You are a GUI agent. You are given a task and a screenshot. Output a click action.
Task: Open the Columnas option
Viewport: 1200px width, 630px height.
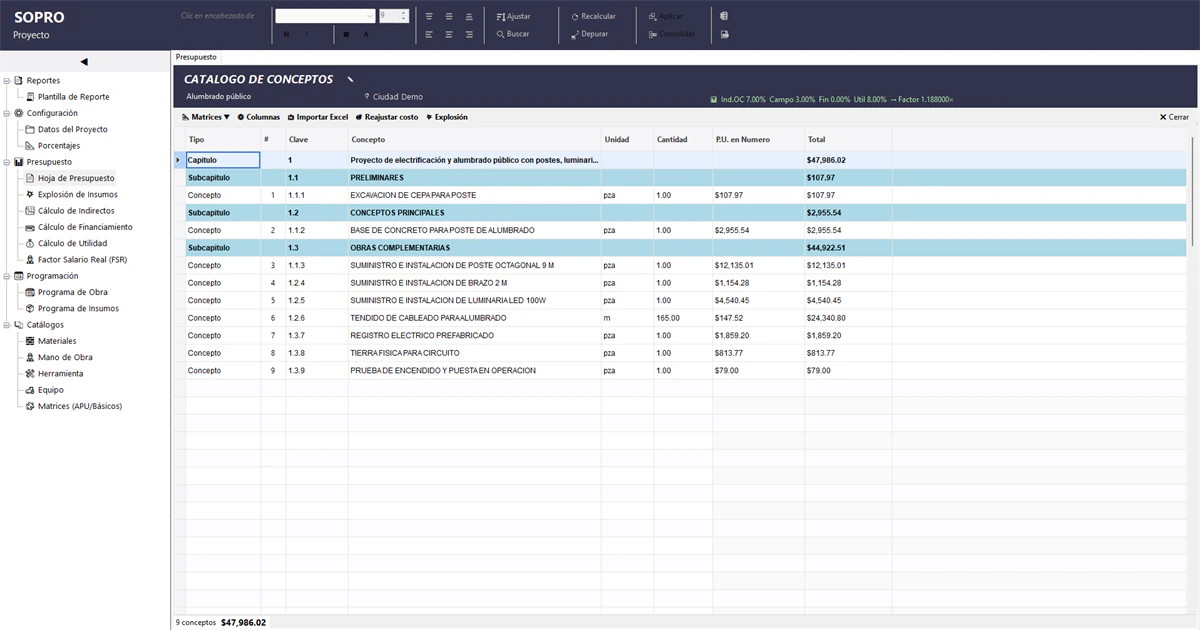click(x=258, y=117)
